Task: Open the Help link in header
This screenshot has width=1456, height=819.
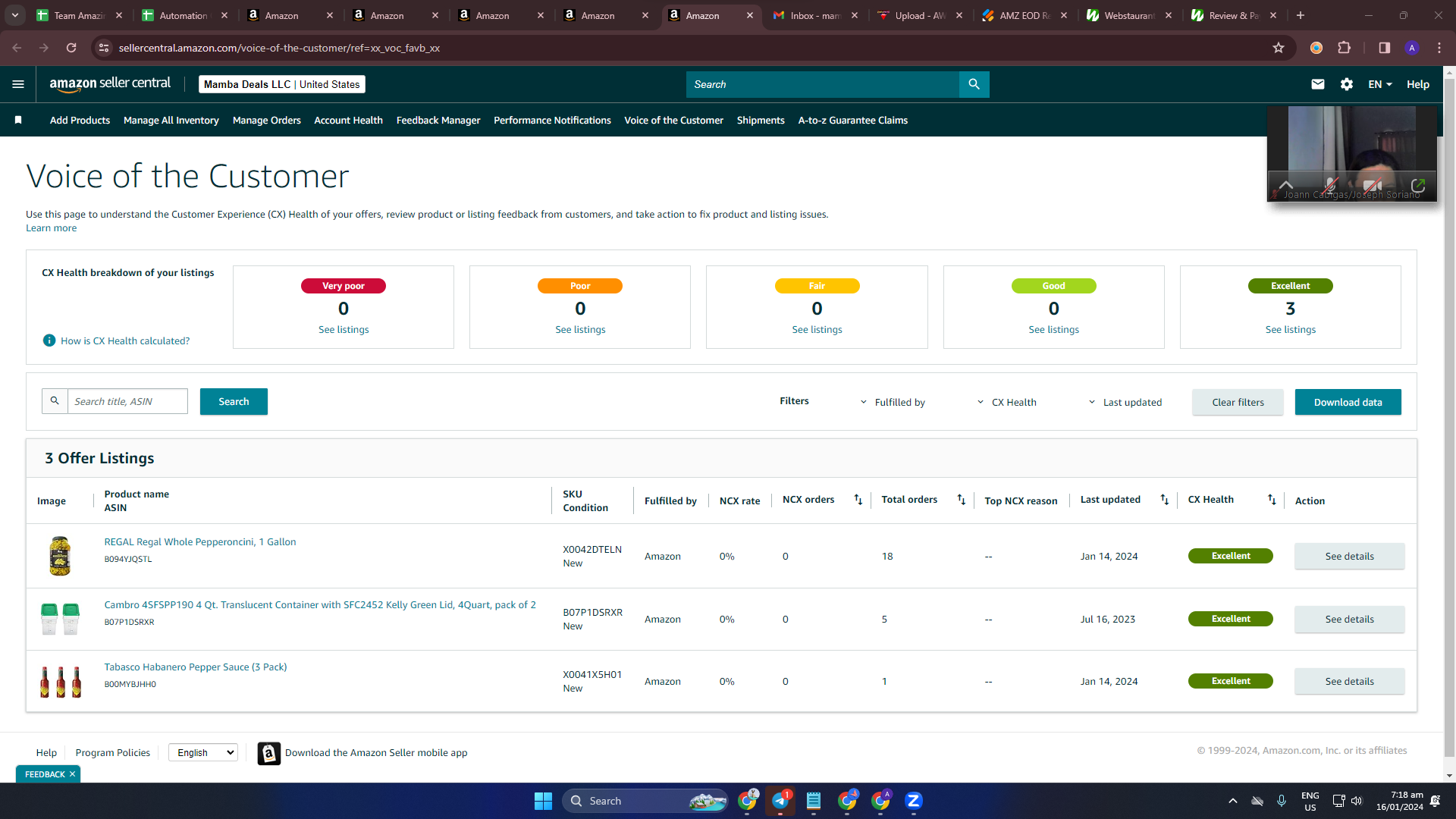Action: (x=1417, y=84)
